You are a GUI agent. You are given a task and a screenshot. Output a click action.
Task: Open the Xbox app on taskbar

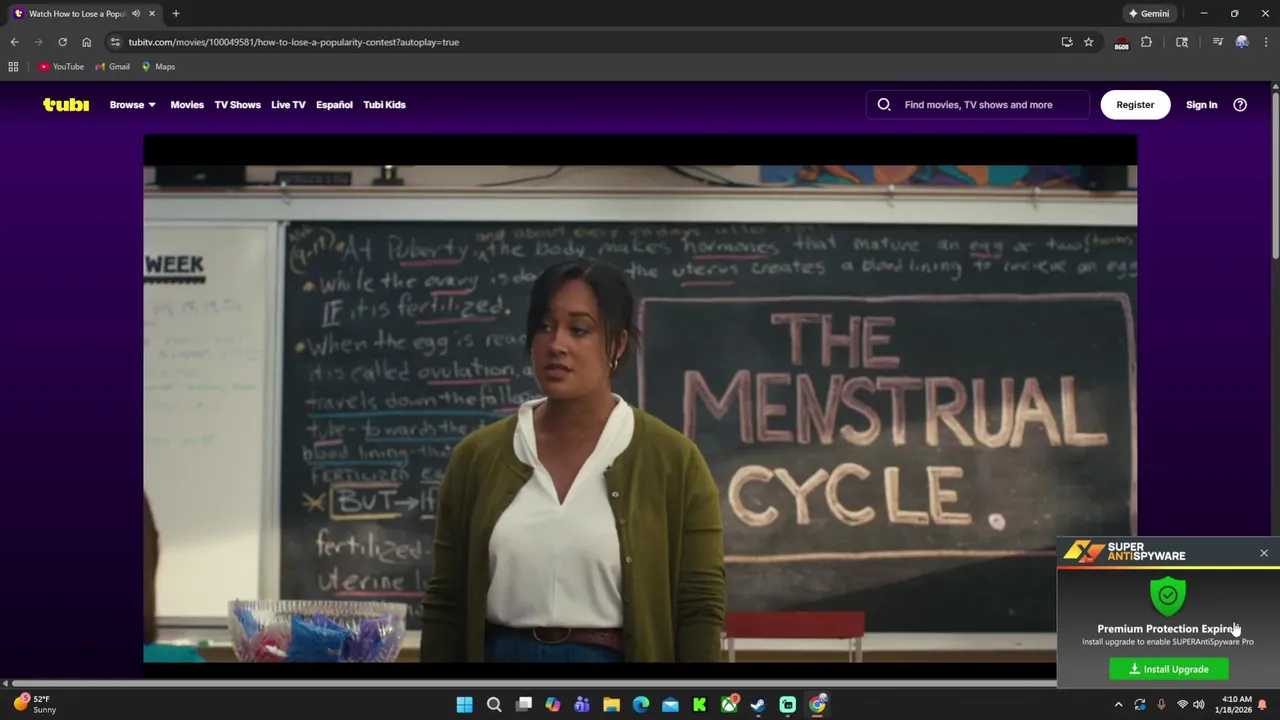(x=729, y=705)
